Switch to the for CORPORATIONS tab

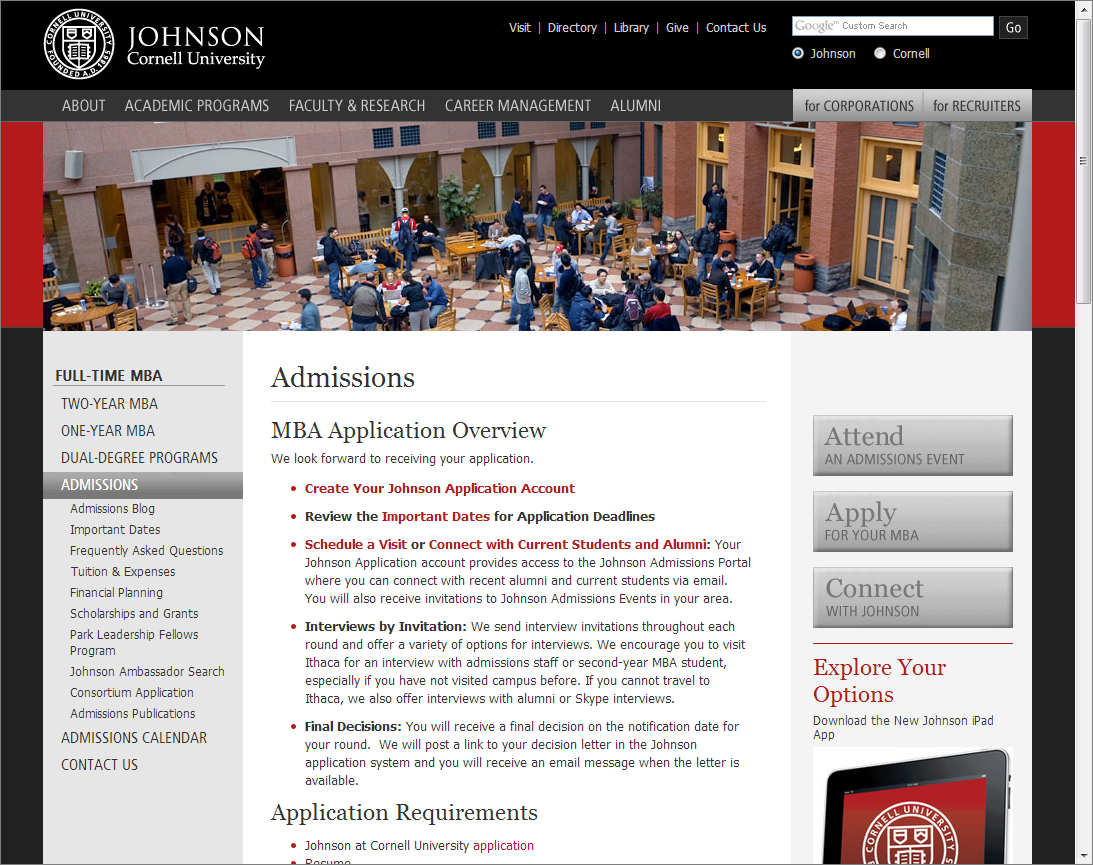[x=859, y=106]
